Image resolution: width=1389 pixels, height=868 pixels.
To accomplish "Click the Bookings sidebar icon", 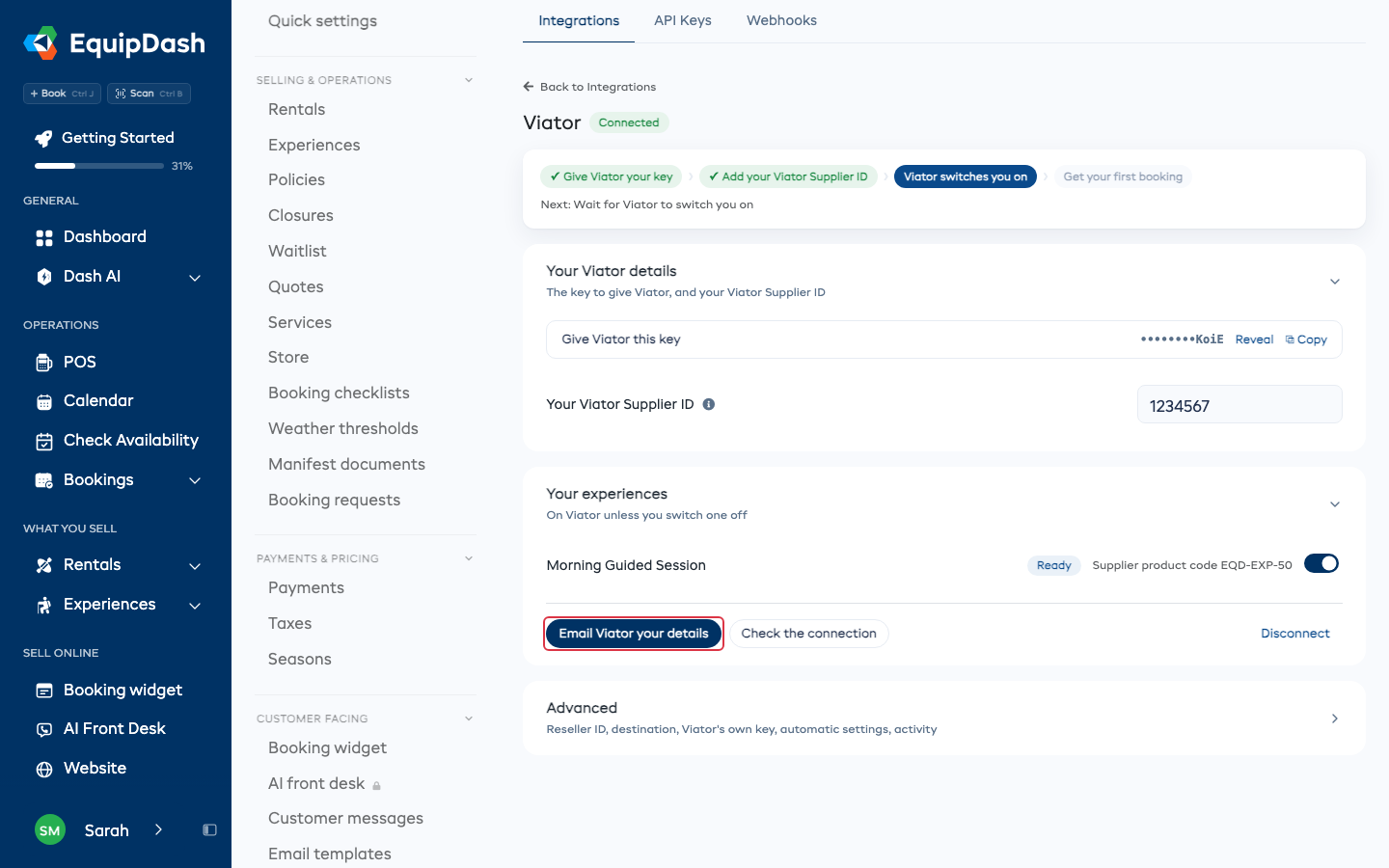I will pyautogui.click(x=44, y=480).
